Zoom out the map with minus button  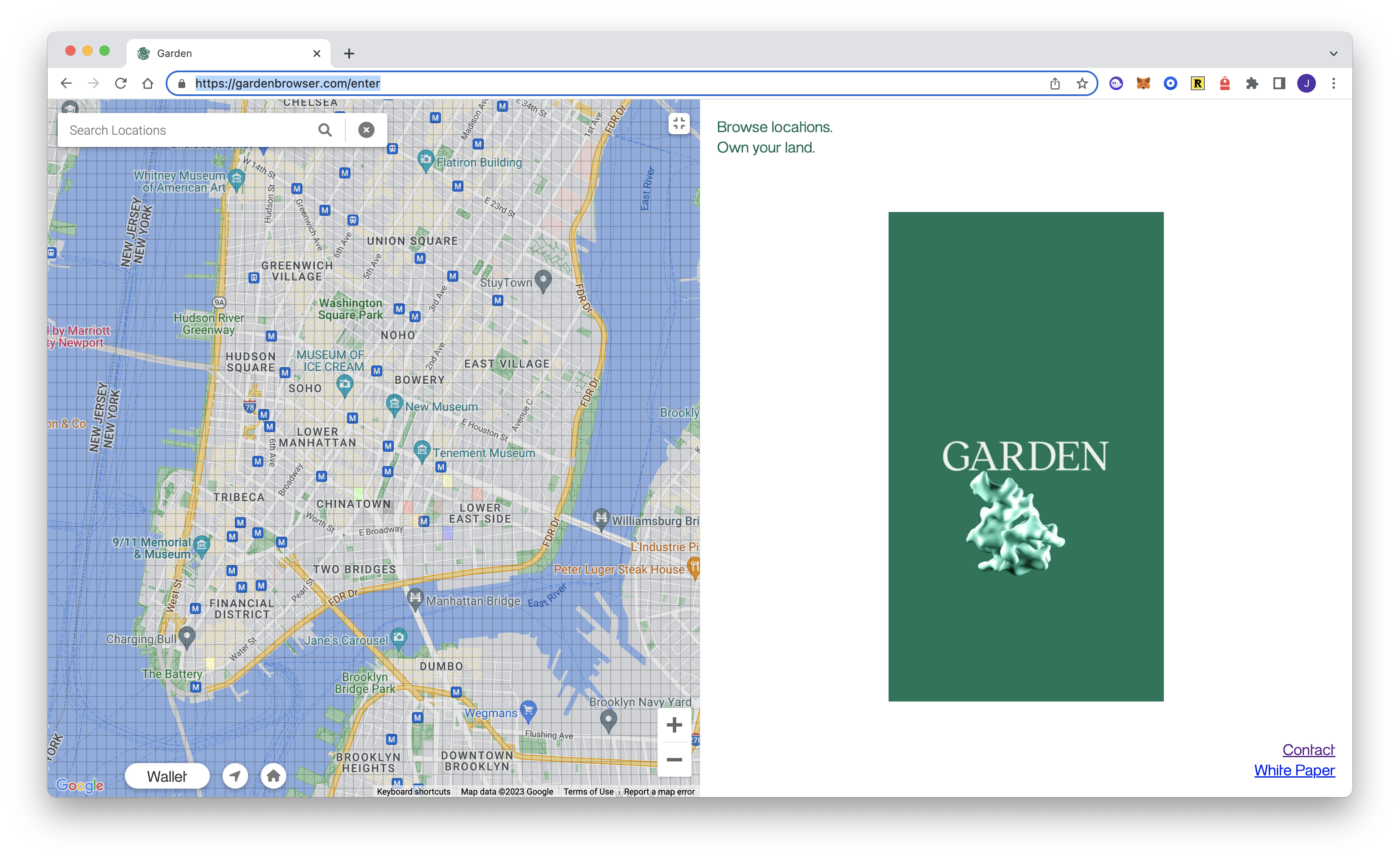[674, 760]
